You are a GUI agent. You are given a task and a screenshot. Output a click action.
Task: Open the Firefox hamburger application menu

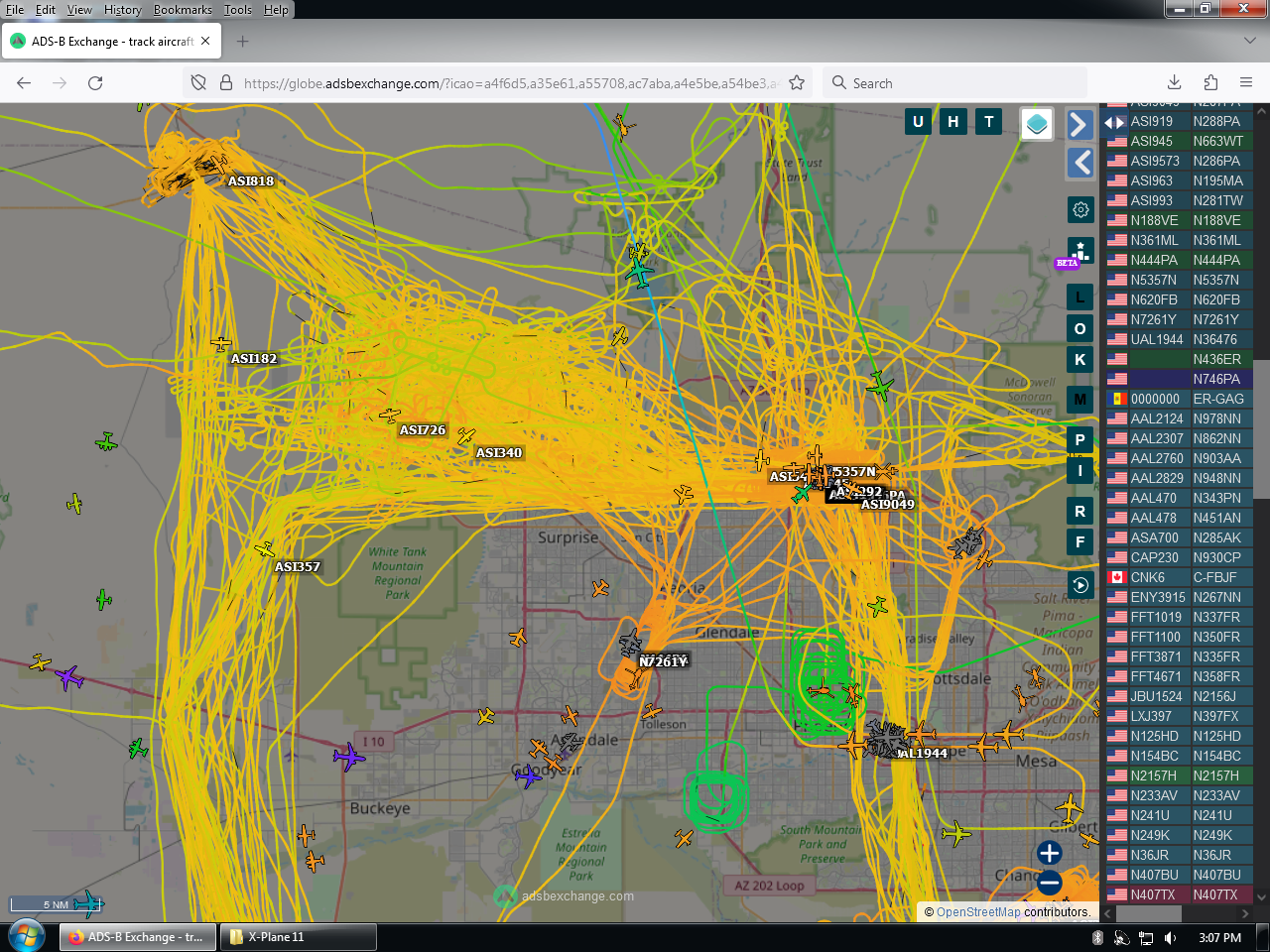tap(1246, 83)
